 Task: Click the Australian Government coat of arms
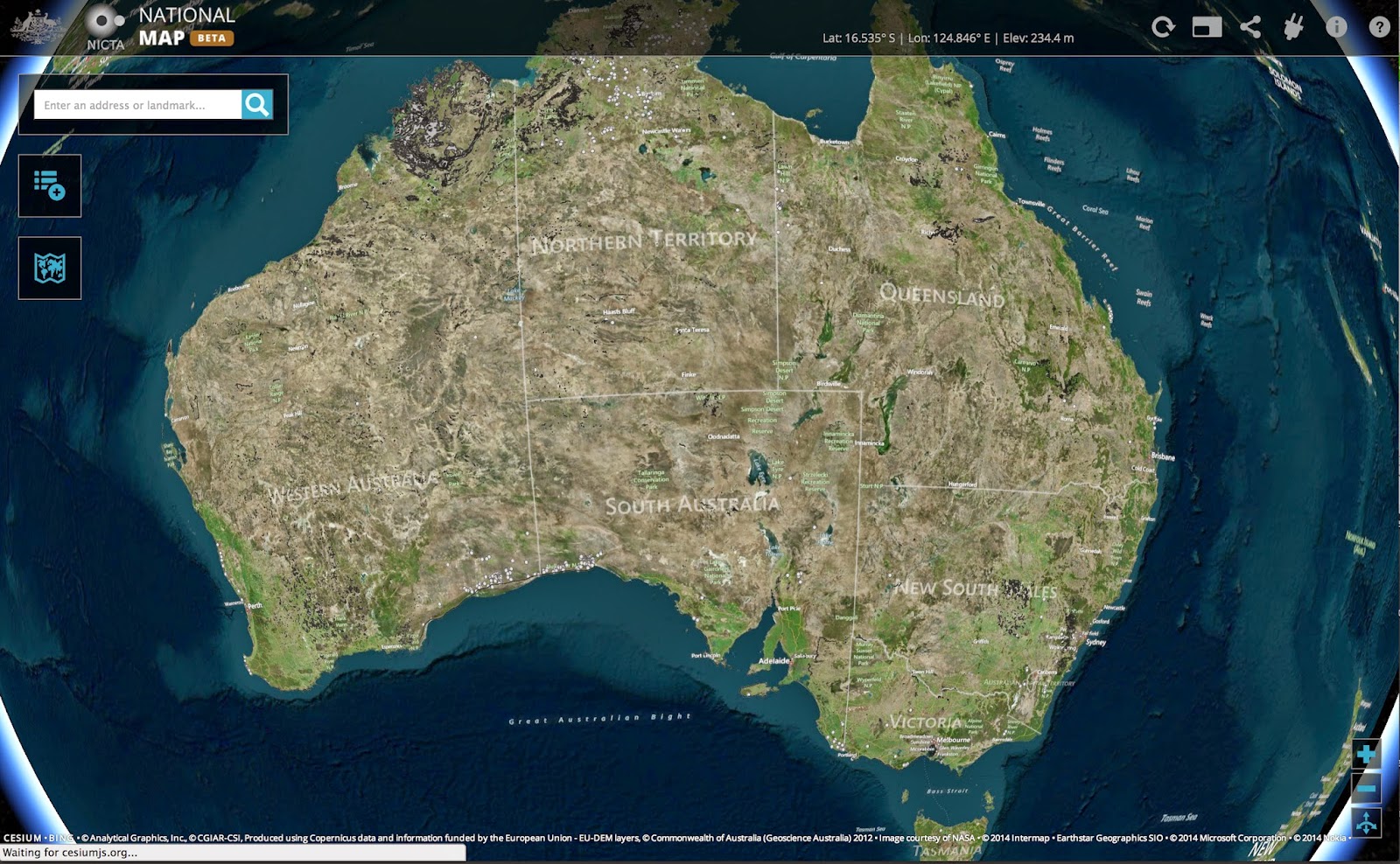[37, 27]
